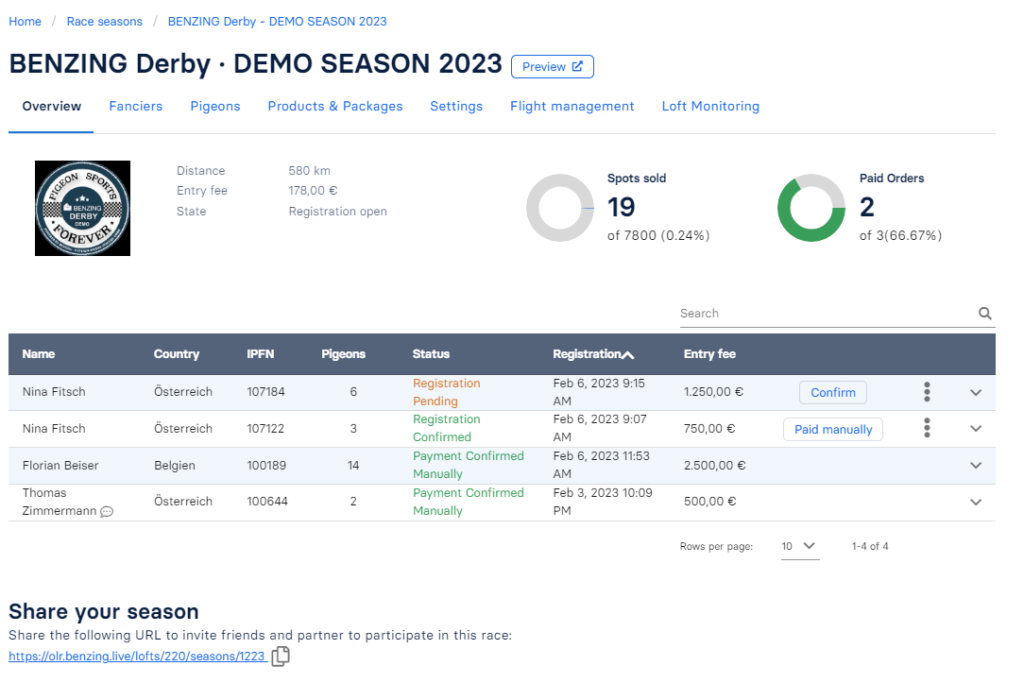Click the search magnifier icon
Screen dimensions: 1024x683
click(984, 313)
